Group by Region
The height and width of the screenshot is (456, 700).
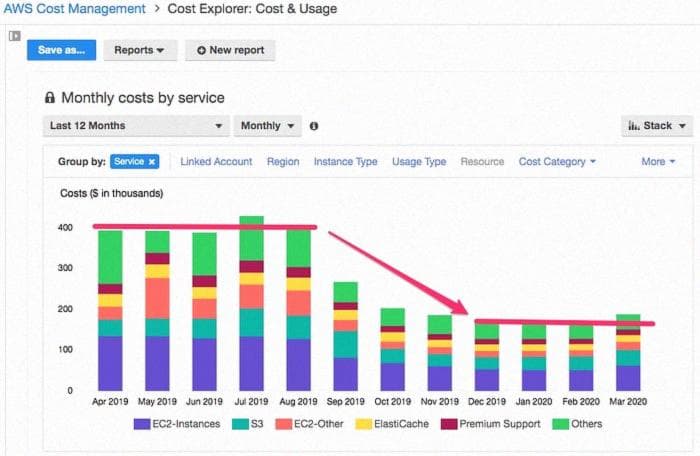(x=283, y=162)
